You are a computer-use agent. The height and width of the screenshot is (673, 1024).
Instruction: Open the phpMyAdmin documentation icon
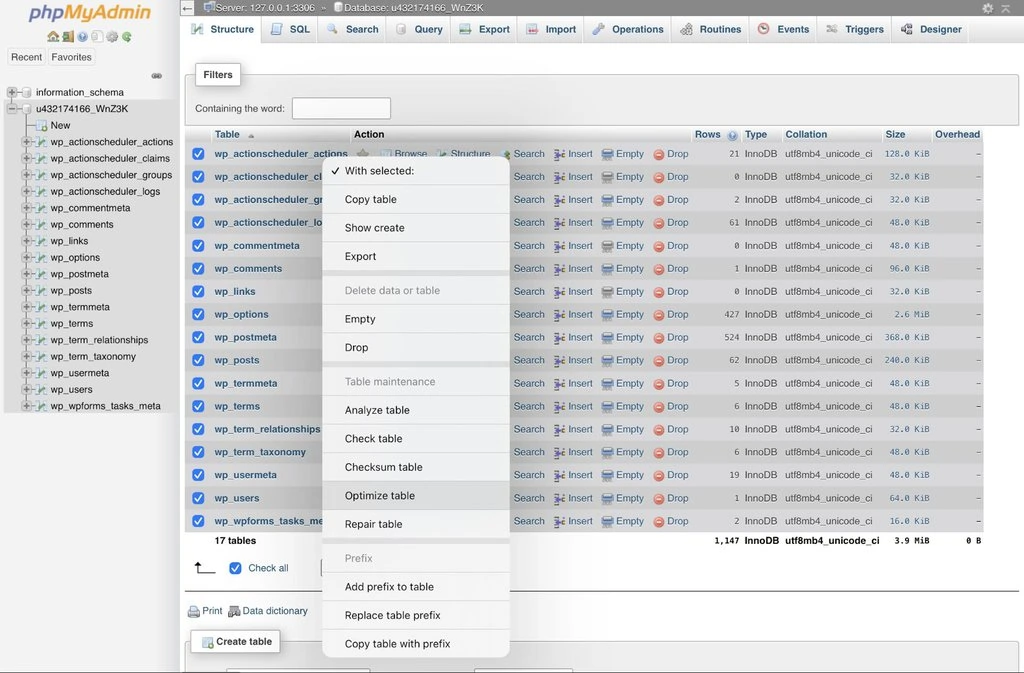[x=83, y=36]
